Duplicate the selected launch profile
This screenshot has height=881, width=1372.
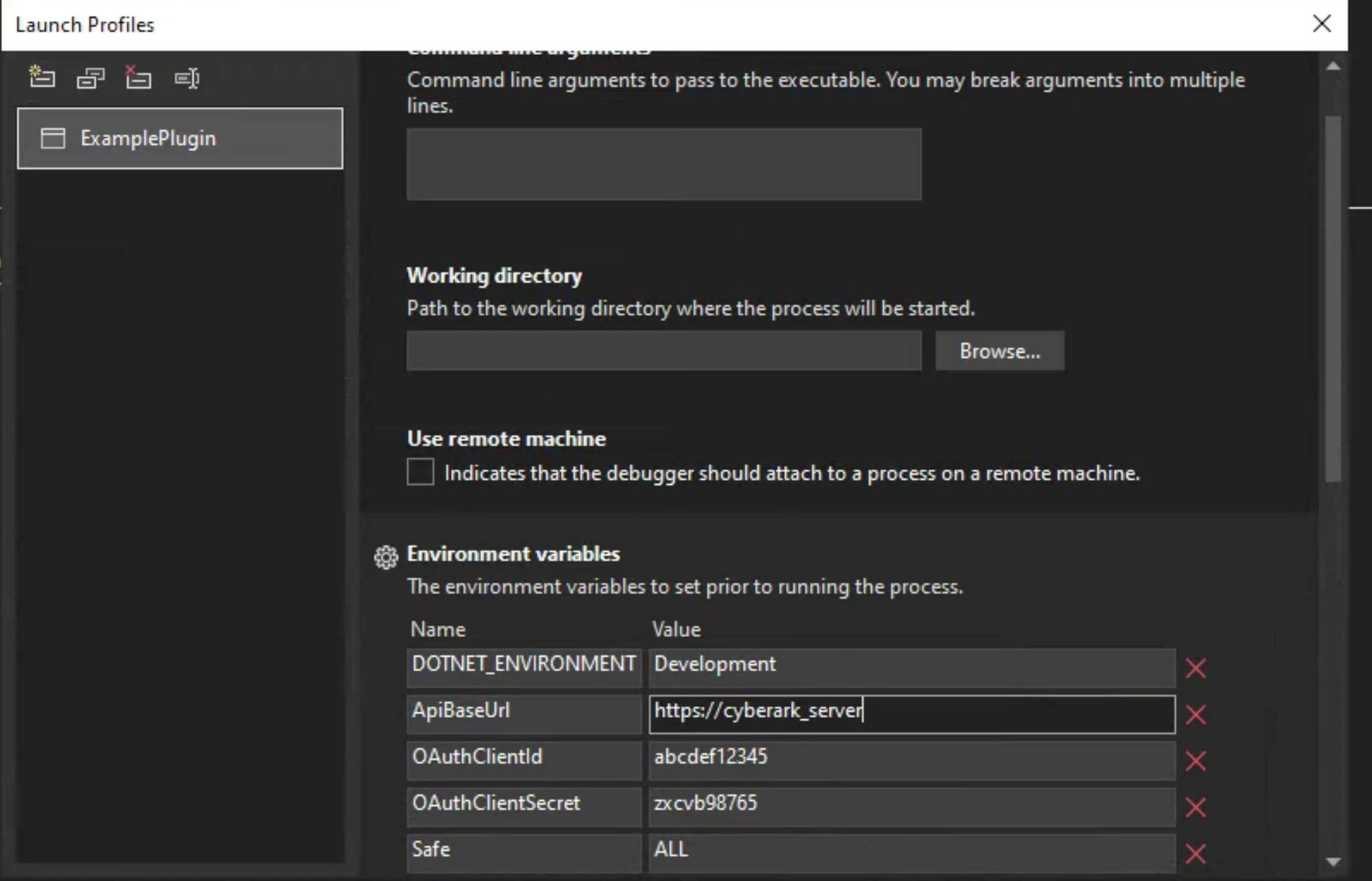(91, 77)
